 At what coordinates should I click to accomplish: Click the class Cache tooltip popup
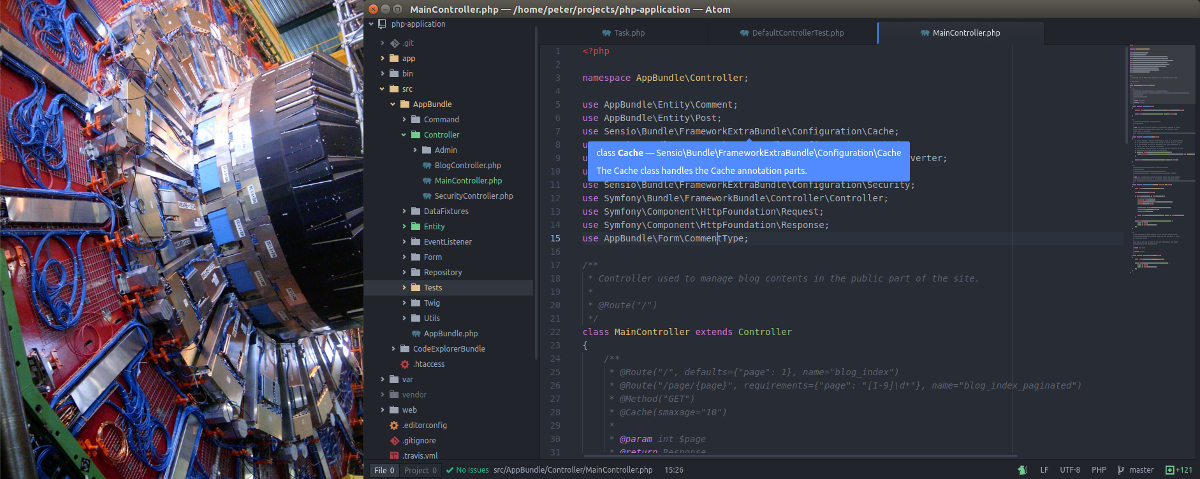(749, 162)
